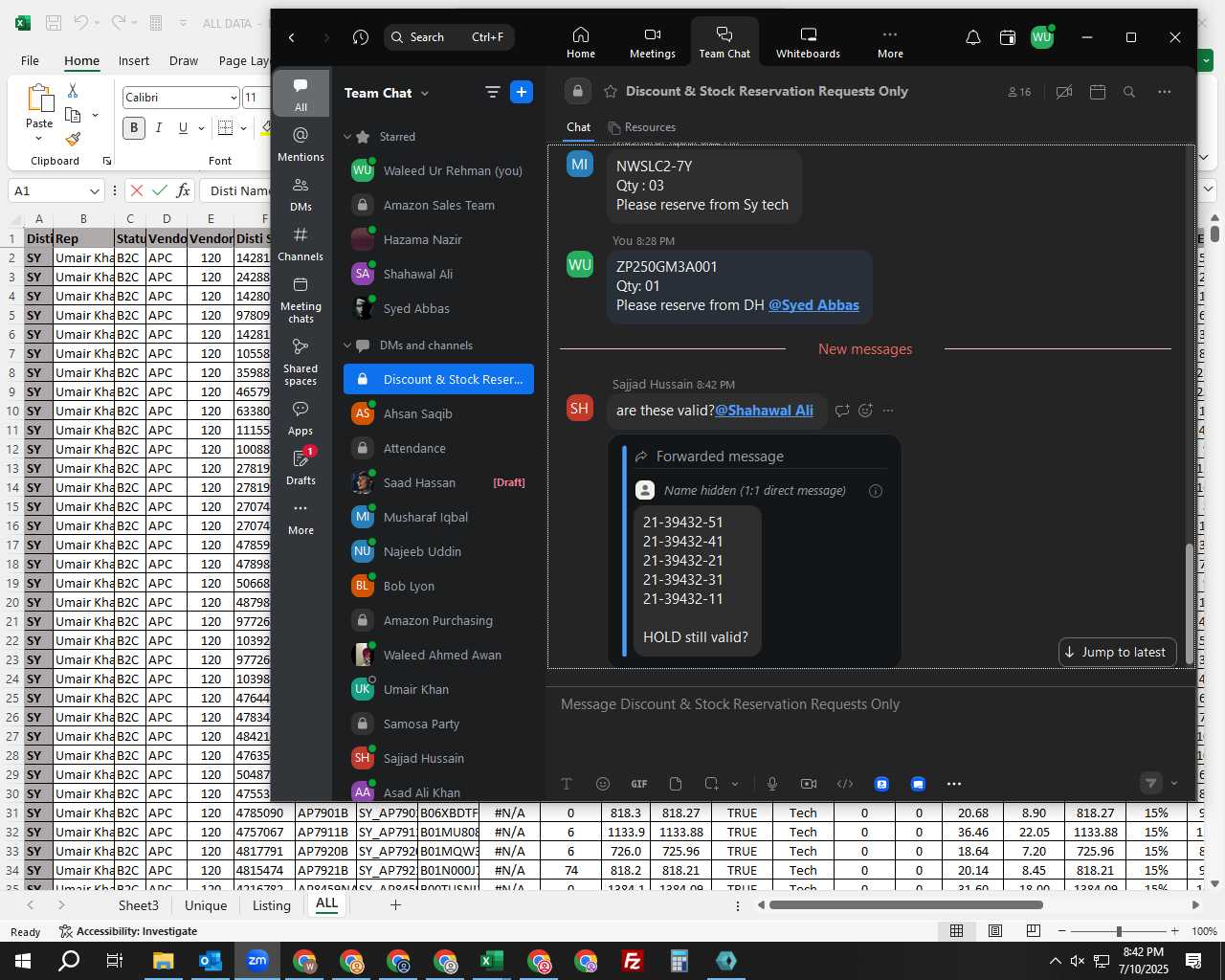Toggle Bold in Excel font group
The width and height of the screenshot is (1225, 980).
pyautogui.click(x=134, y=127)
